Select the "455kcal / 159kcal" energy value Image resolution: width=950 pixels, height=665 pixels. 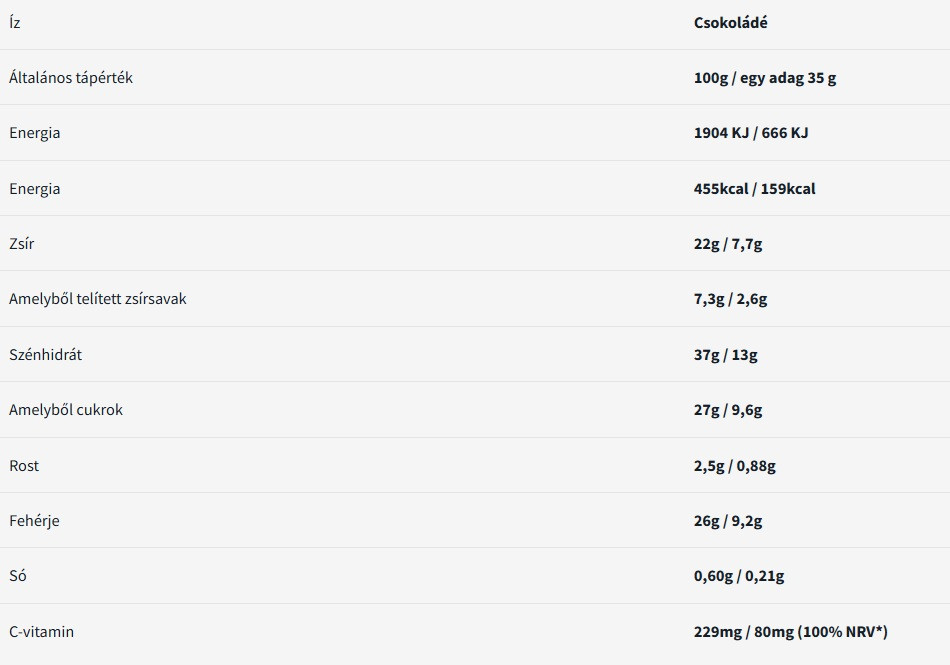[754, 189]
